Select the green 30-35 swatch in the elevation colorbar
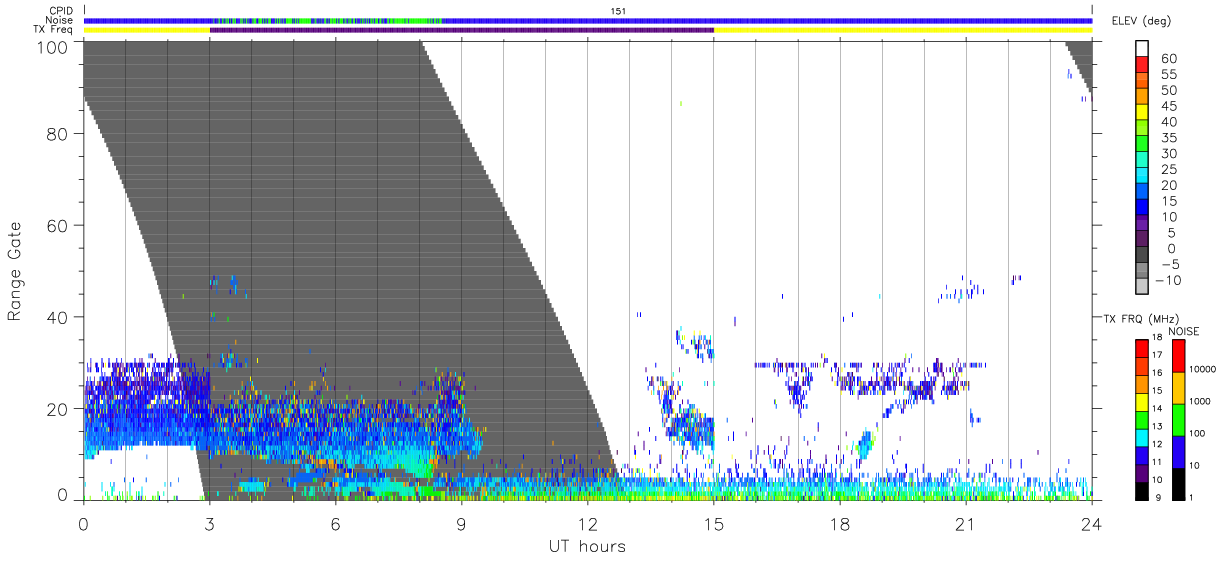Image resolution: width=1228 pixels, height=567 pixels. (x=1143, y=144)
